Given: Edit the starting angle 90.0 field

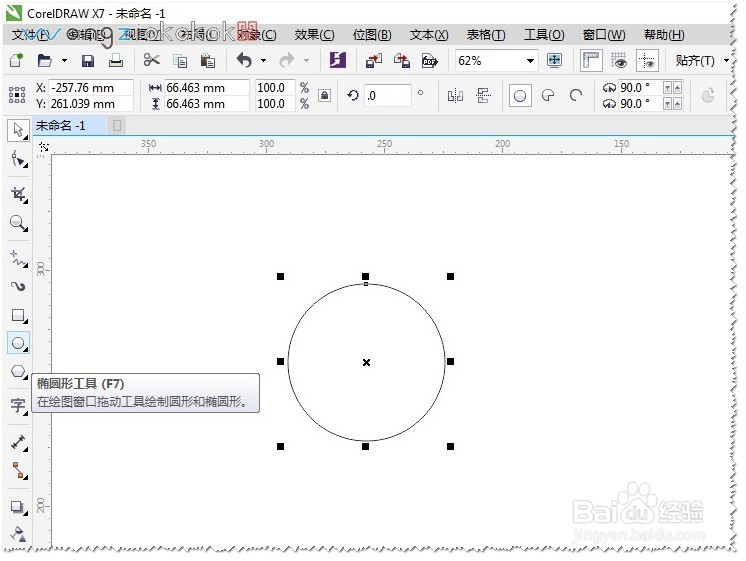Looking at the screenshot, I should (x=639, y=88).
